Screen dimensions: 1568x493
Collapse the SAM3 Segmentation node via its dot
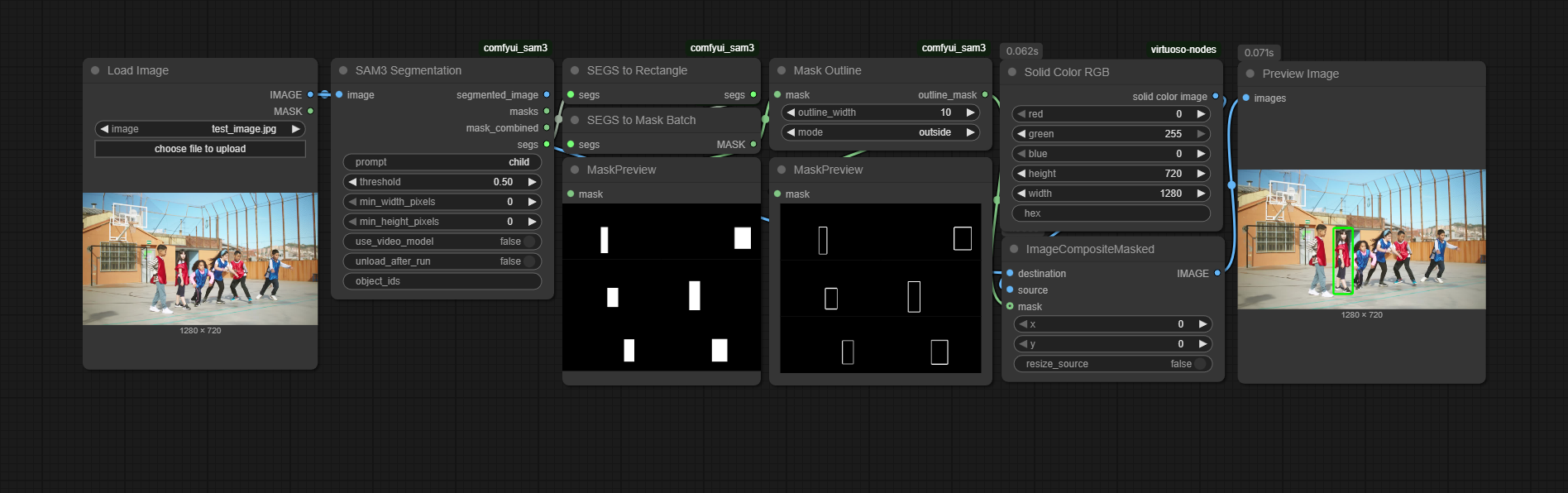tap(343, 70)
